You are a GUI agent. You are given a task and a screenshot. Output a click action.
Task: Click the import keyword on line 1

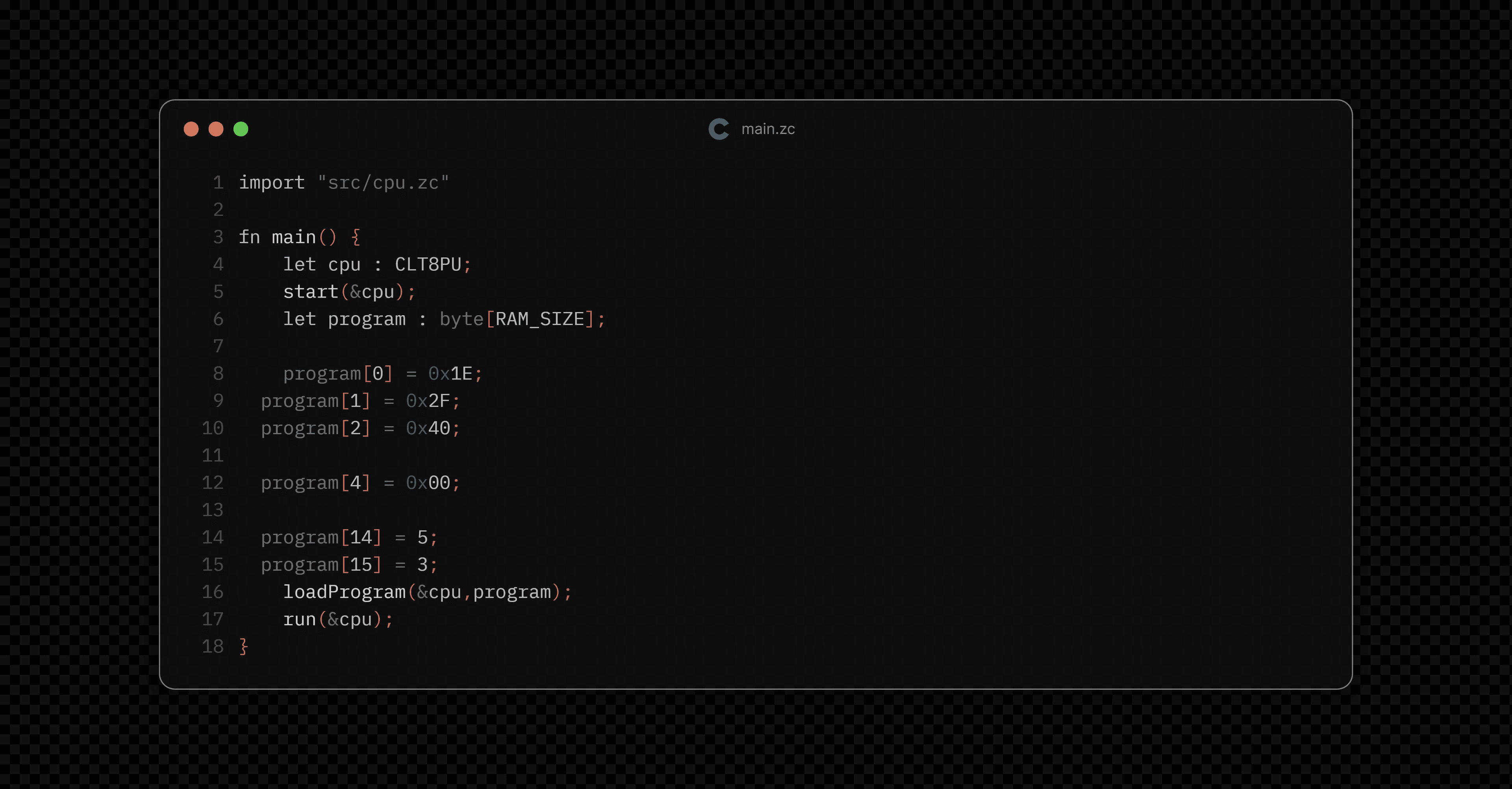coord(272,183)
